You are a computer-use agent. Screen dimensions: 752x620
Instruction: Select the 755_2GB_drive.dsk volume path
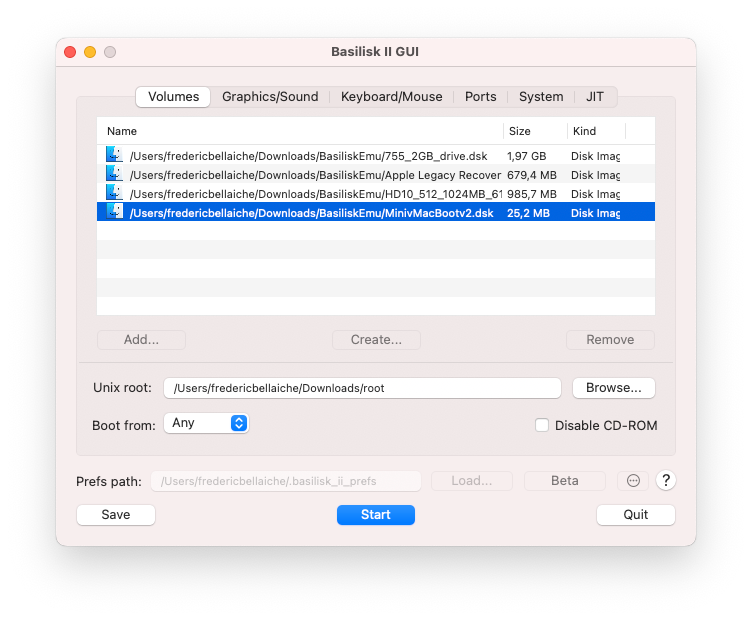point(308,156)
